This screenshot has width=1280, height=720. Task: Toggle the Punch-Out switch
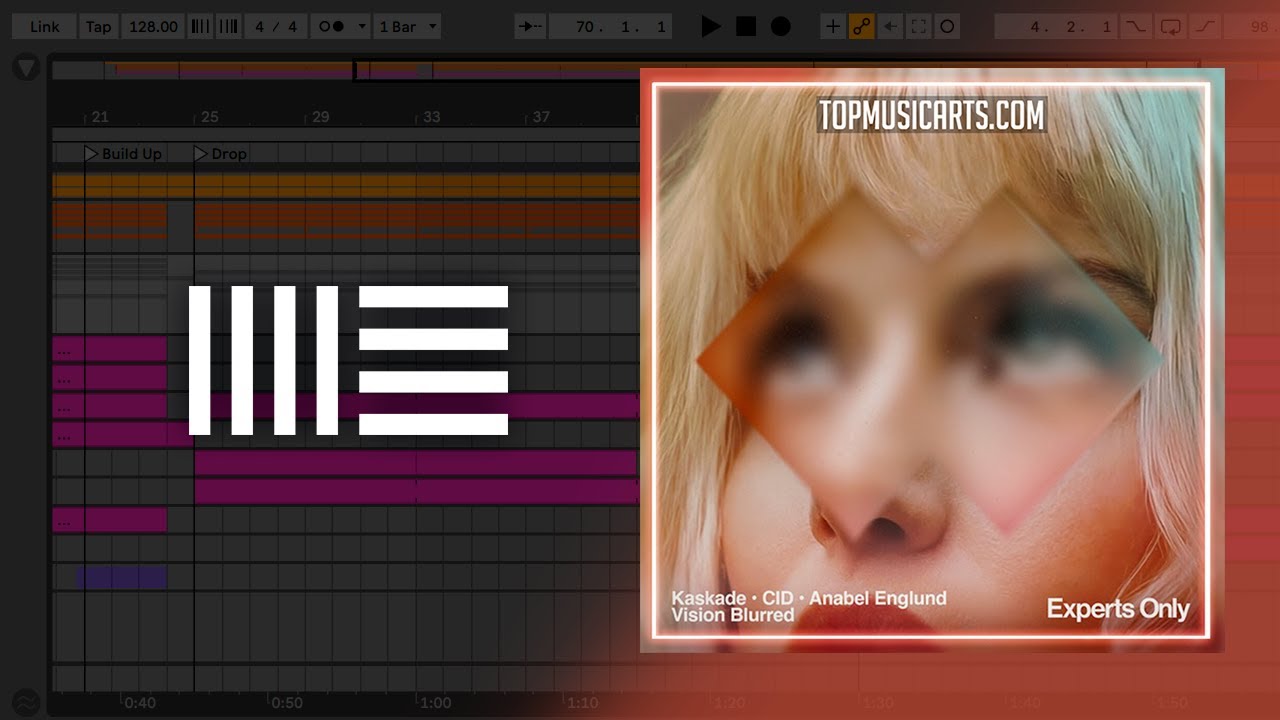pyautogui.click(x=1206, y=27)
